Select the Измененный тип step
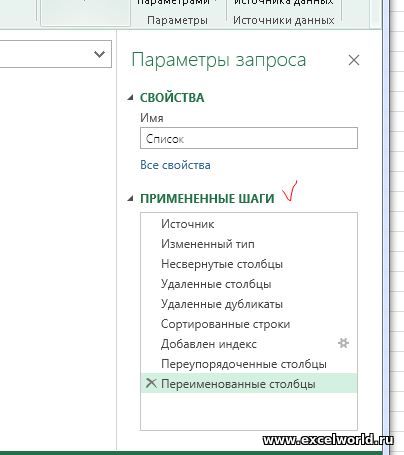The image size is (404, 455). coord(249,244)
